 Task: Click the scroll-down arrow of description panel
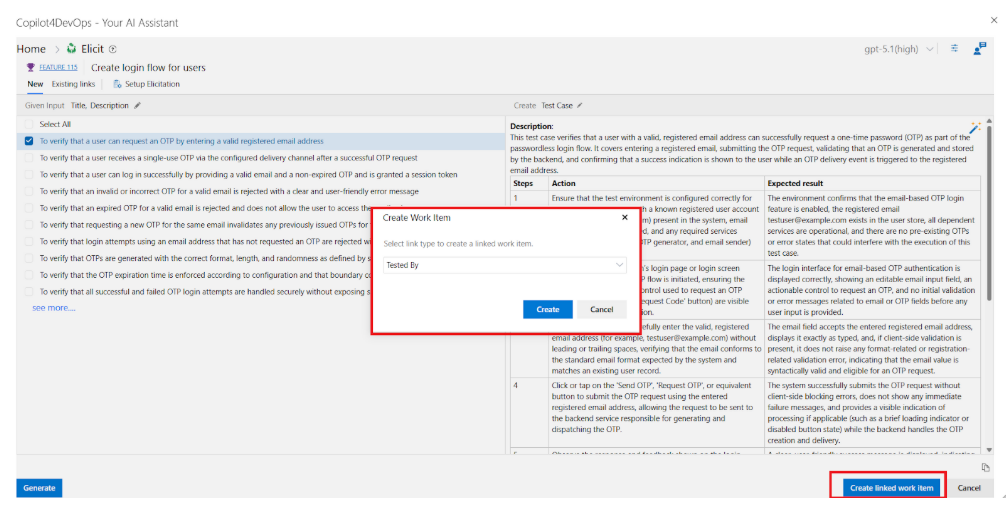[x=989, y=450]
